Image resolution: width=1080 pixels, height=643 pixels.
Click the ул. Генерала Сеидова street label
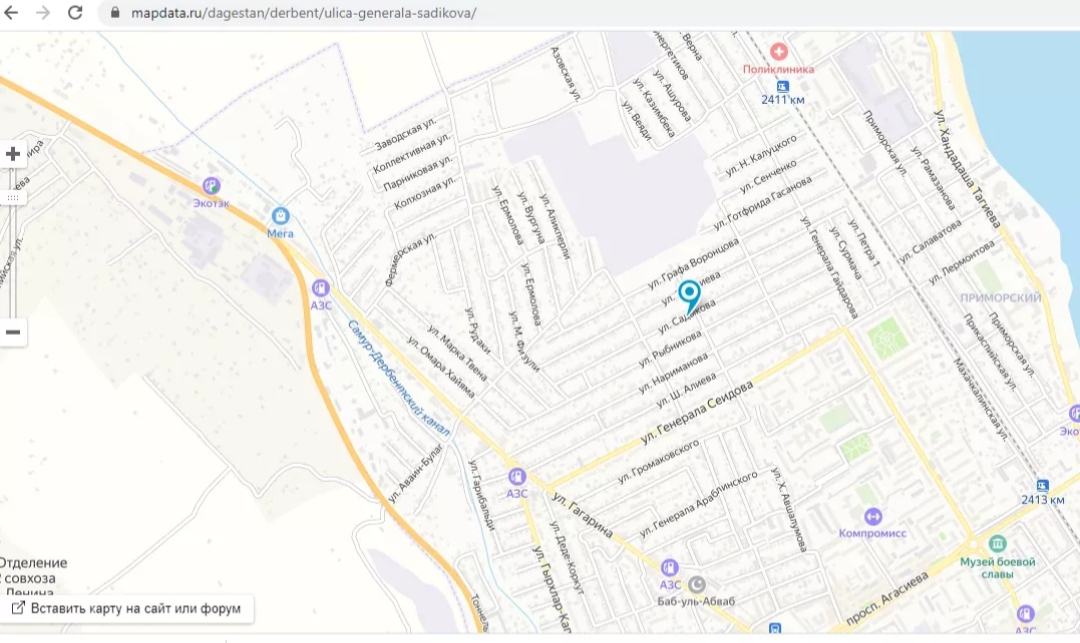tap(697, 412)
